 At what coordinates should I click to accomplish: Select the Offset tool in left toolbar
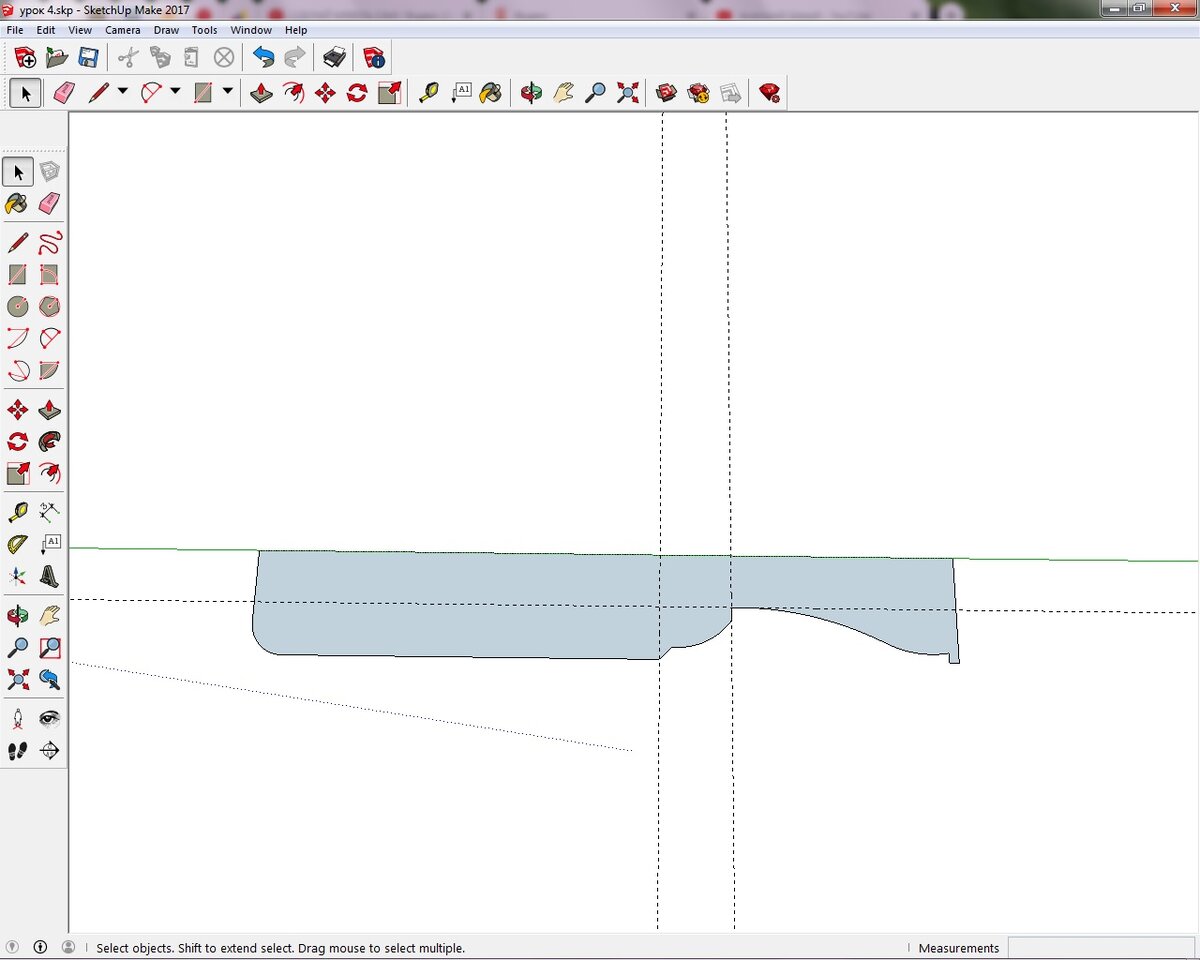pyautogui.click(x=49, y=473)
